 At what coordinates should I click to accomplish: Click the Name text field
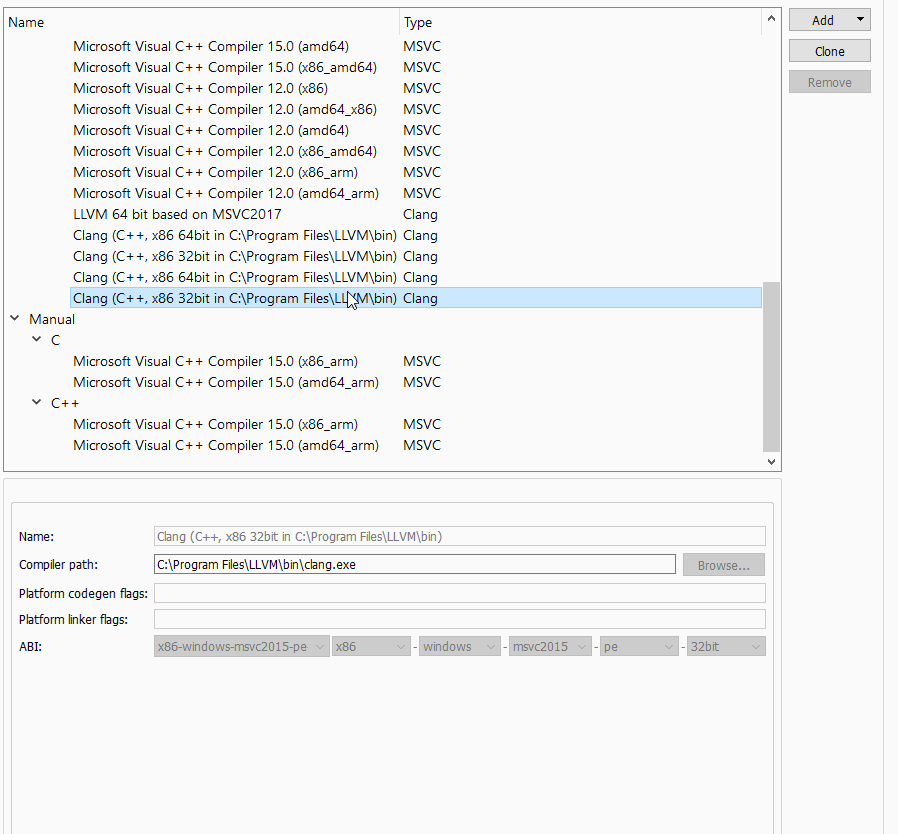pyautogui.click(x=459, y=536)
